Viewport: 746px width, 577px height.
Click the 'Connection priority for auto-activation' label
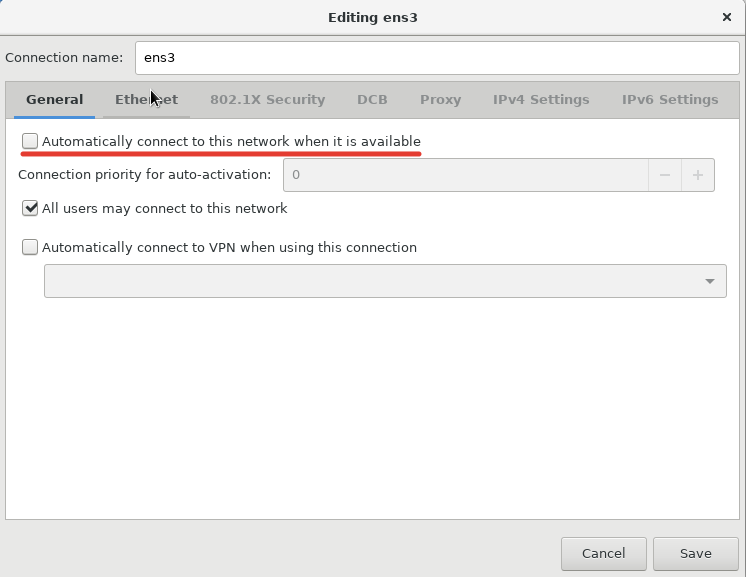coord(145,175)
